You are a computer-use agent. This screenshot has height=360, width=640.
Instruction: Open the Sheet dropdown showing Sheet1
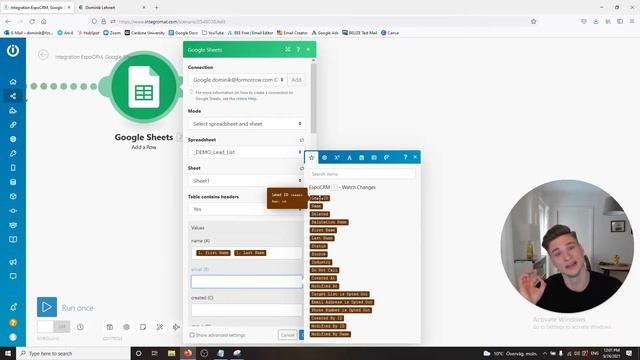pos(247,181)
